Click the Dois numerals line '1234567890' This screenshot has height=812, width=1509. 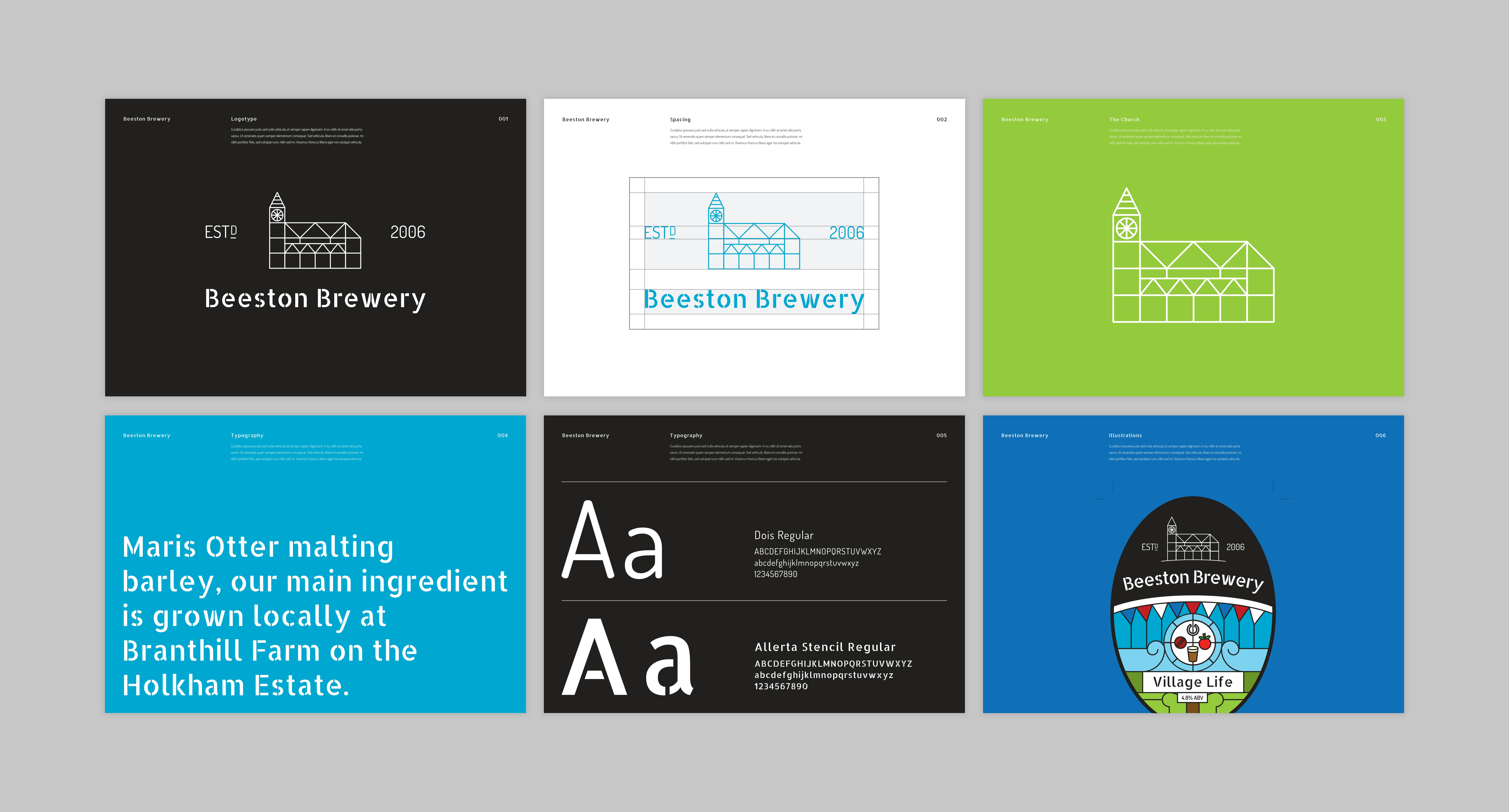pos(776,574)
